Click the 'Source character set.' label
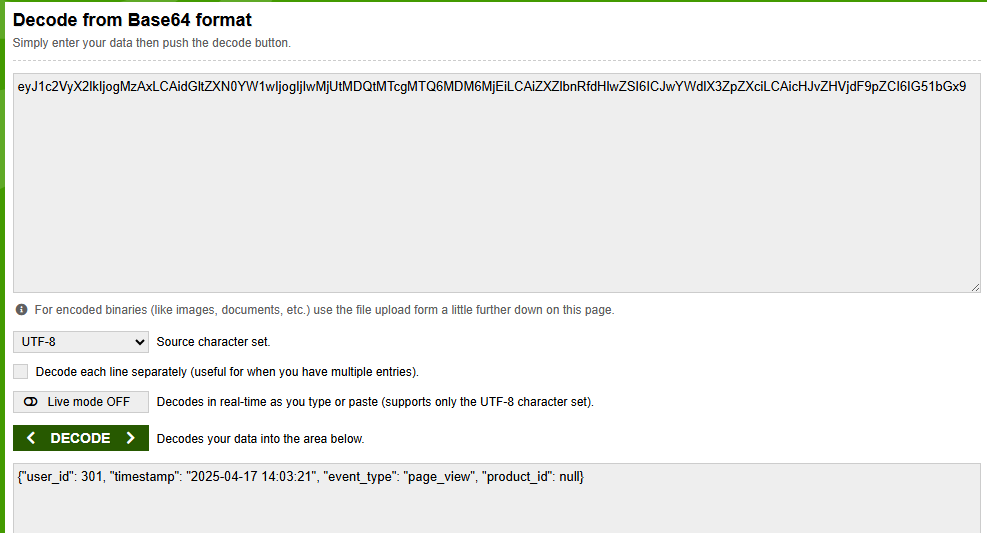The width and height of the screenshot is (987, 533). coord(213,342)
